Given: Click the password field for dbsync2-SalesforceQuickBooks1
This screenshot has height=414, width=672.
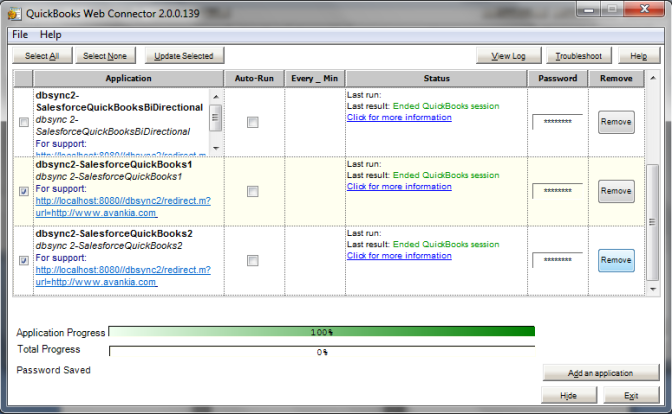Looking at the screenshot, I should pos(557,190).
